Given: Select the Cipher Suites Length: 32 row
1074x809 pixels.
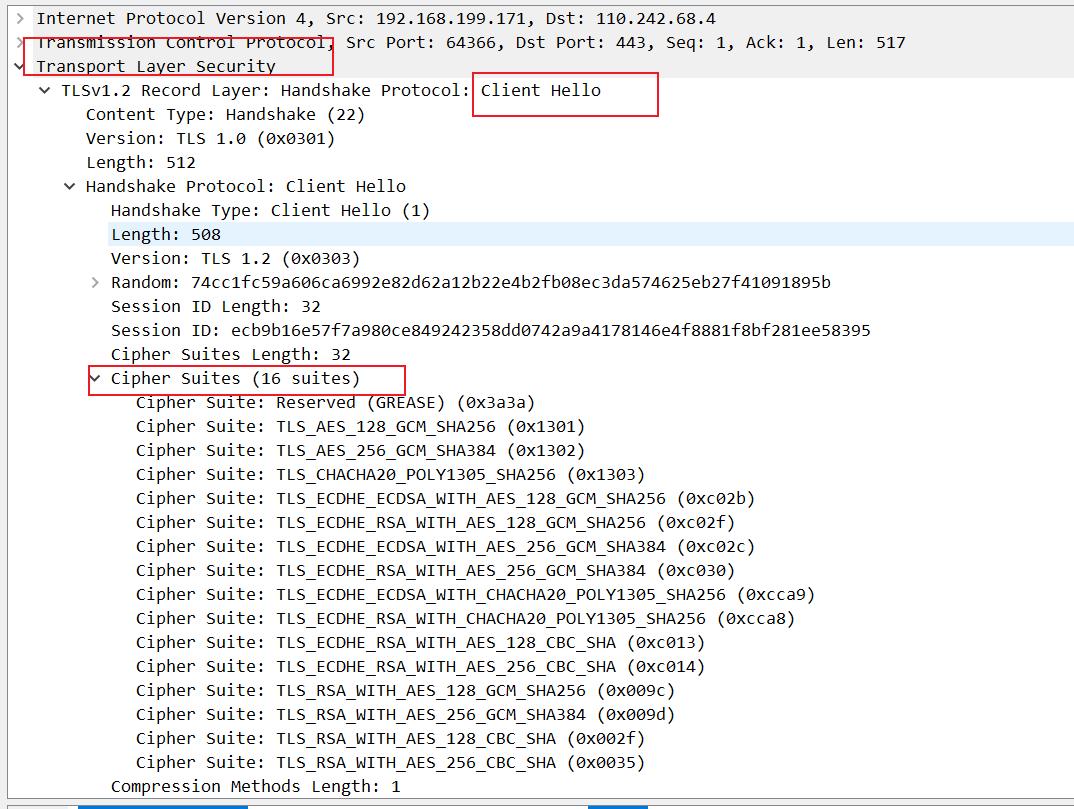Looking at the screenshot, I should (230, 354).
